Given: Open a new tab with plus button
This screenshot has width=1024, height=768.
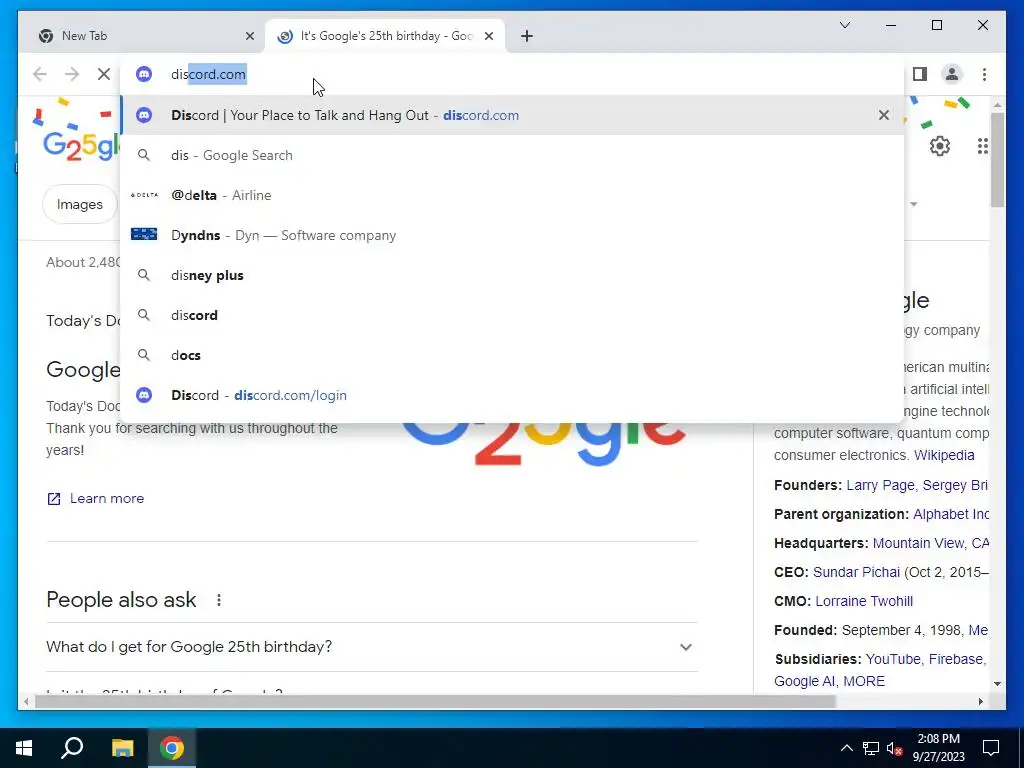Looking at the screenshot, I should point(527,36).
